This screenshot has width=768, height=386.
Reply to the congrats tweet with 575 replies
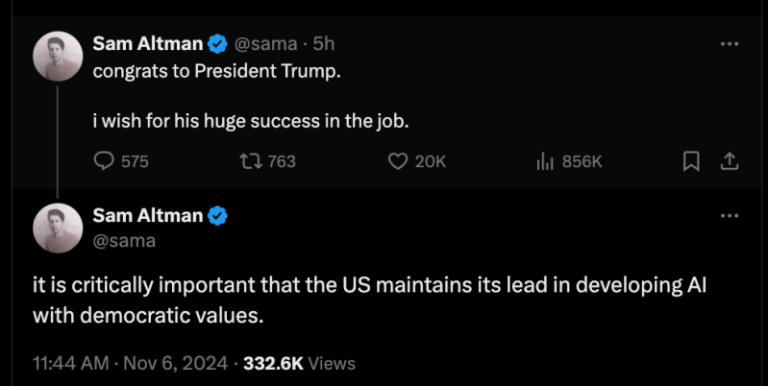[x=121, y=161]
